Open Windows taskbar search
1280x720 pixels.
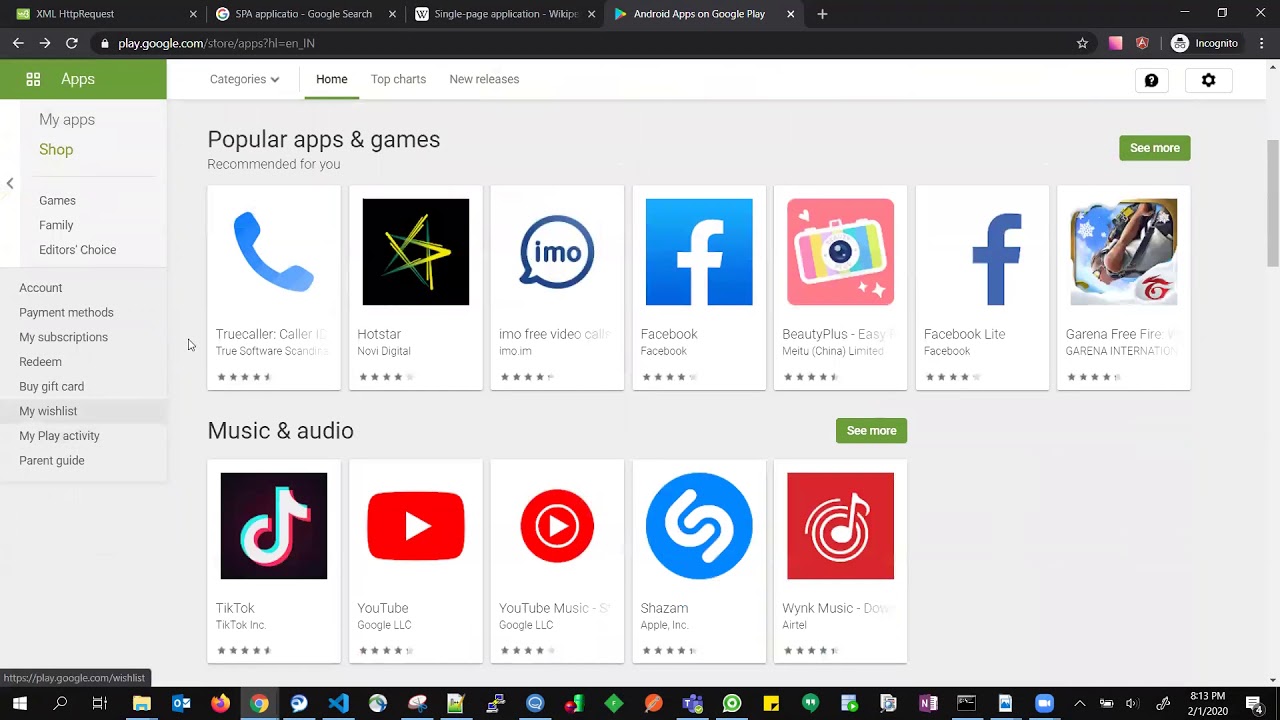60,704
